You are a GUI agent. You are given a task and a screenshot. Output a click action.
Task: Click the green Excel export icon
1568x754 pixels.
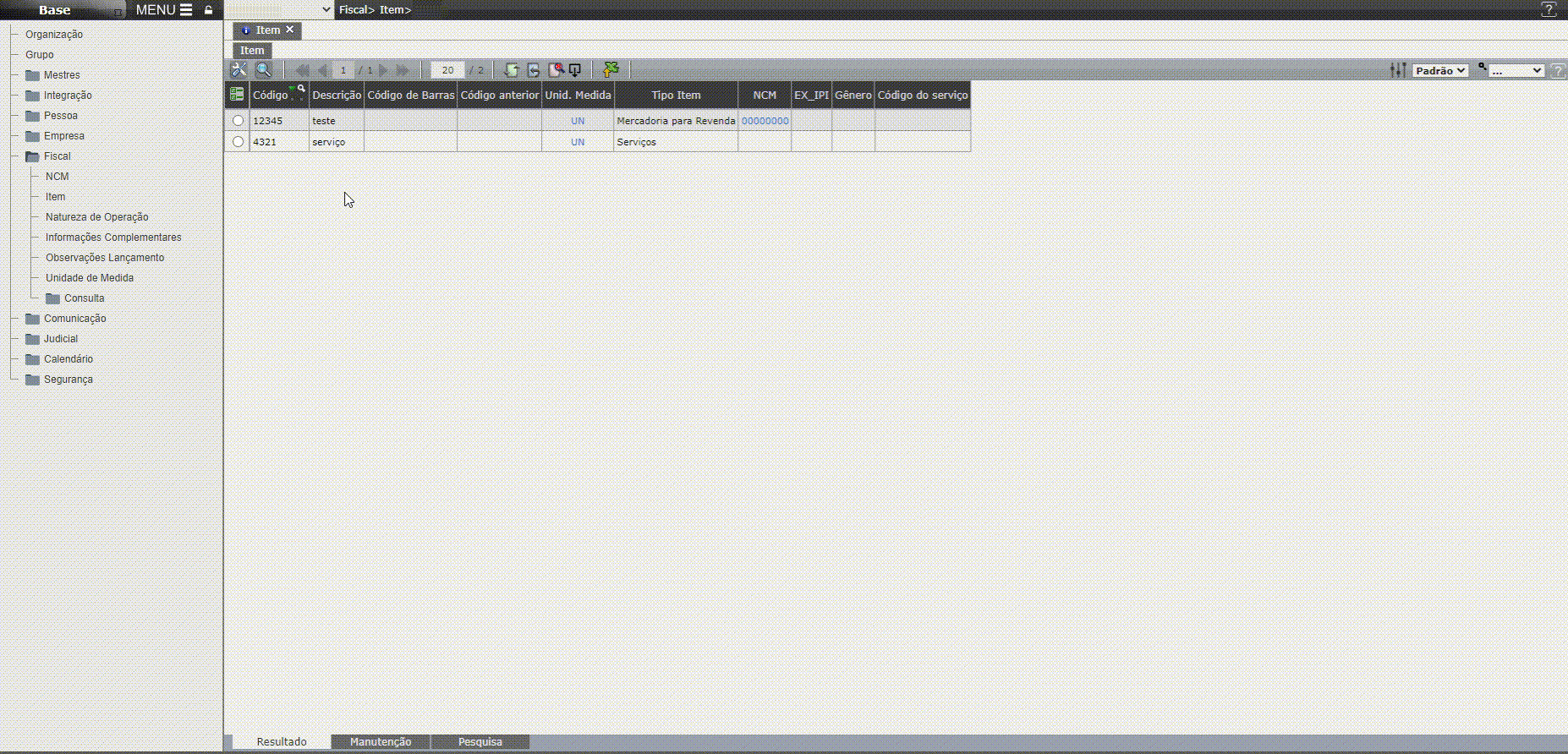click(611, 70)
